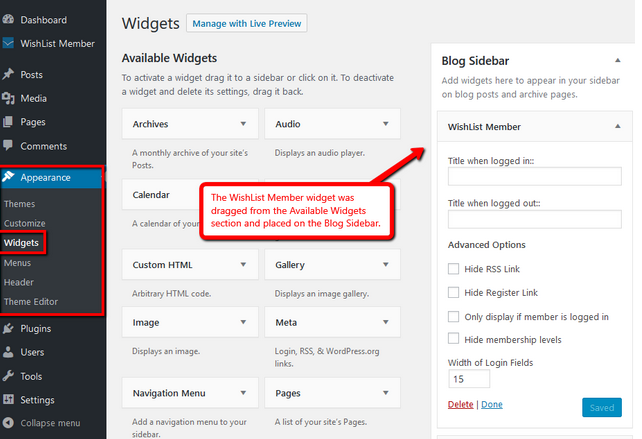Click the Collapse menu arrow icon
642x439 pixels.
(x=8, y=423)
